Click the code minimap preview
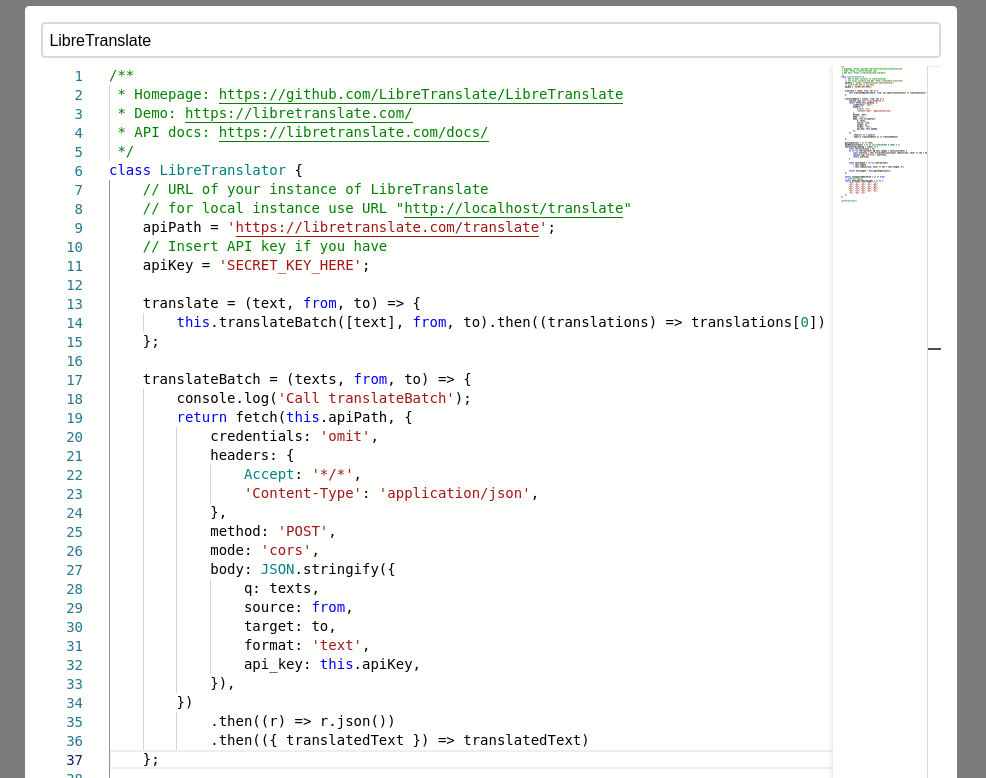Viewport: 986px width, 778px height. click(x=880, y=133)
